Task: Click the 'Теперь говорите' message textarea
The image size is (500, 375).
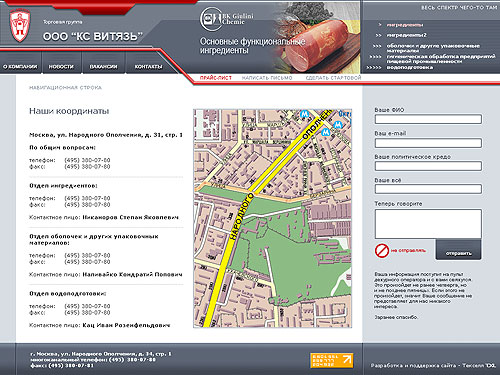Action: 428,224
